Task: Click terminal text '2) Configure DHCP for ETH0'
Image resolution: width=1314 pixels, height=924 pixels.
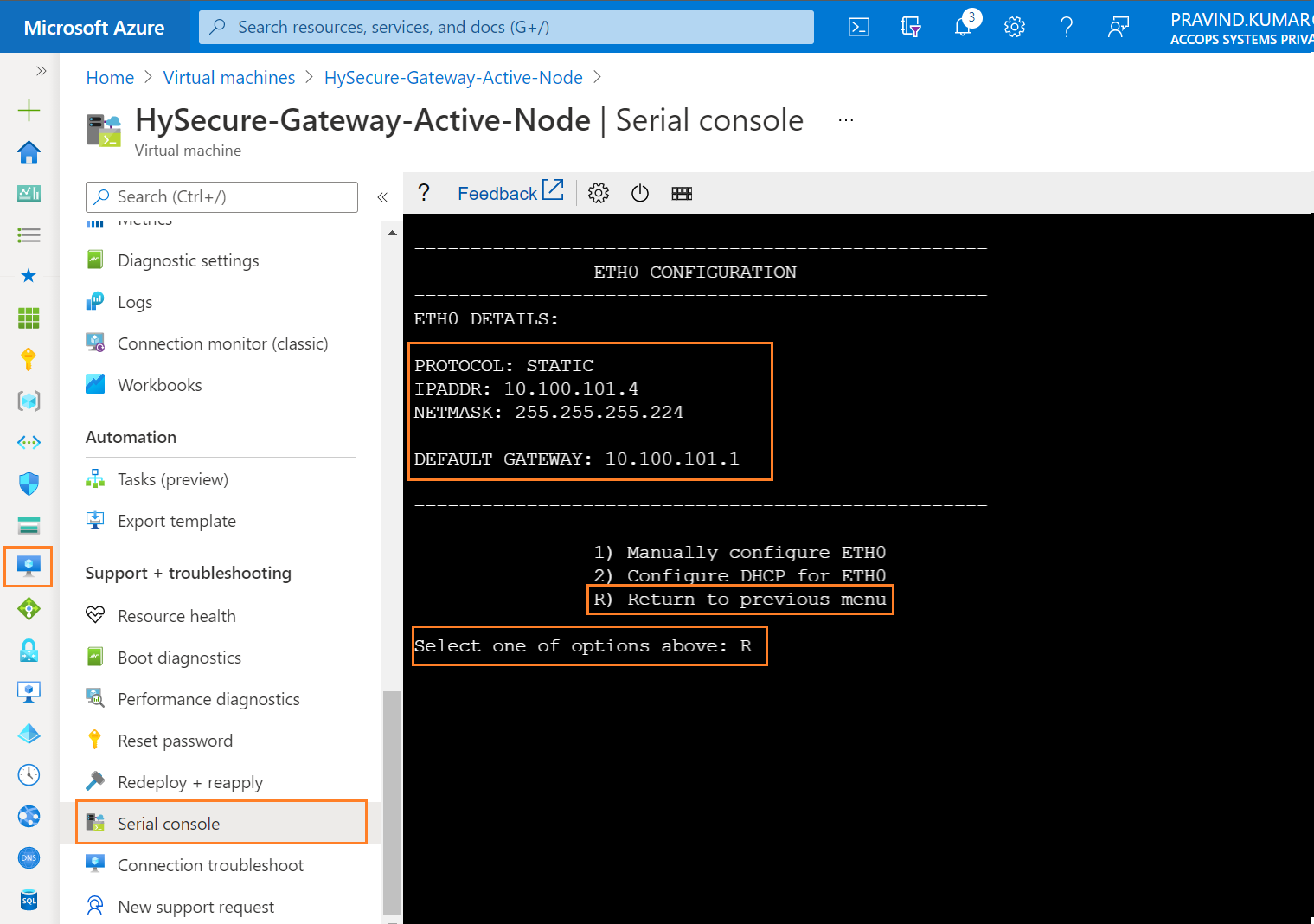Action: 740,575
